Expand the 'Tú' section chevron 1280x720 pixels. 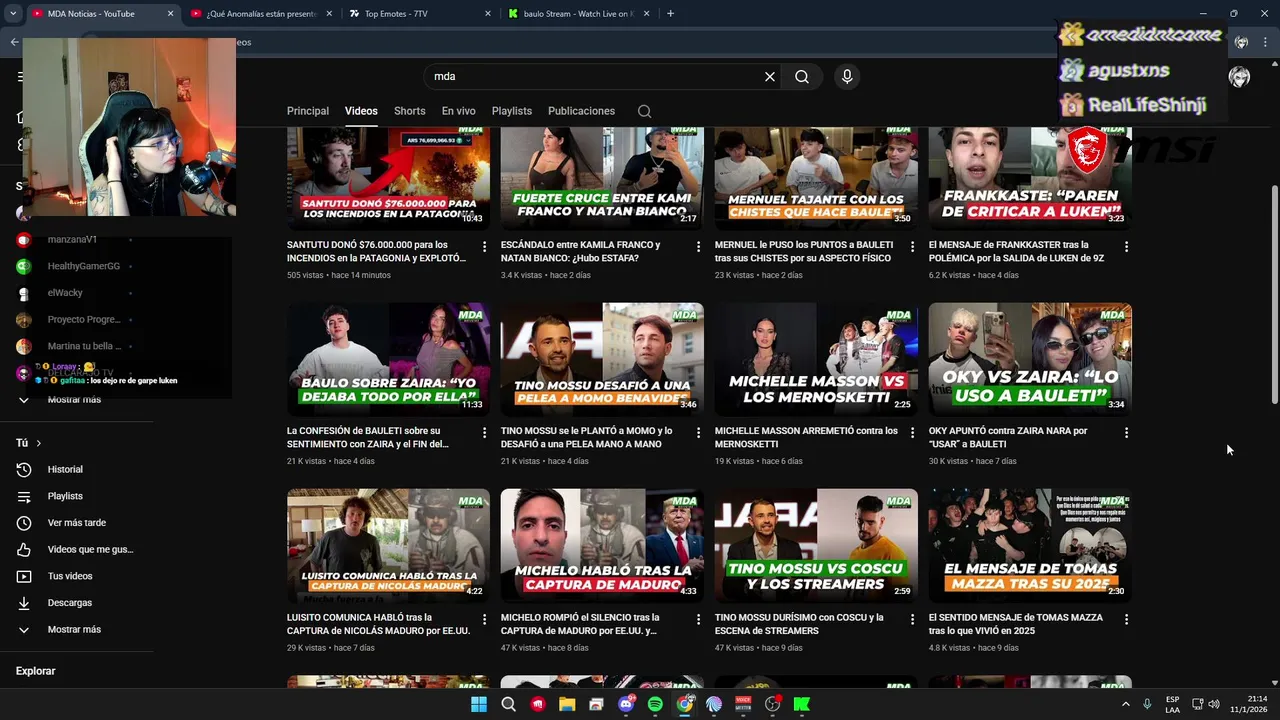pos(38,443)
